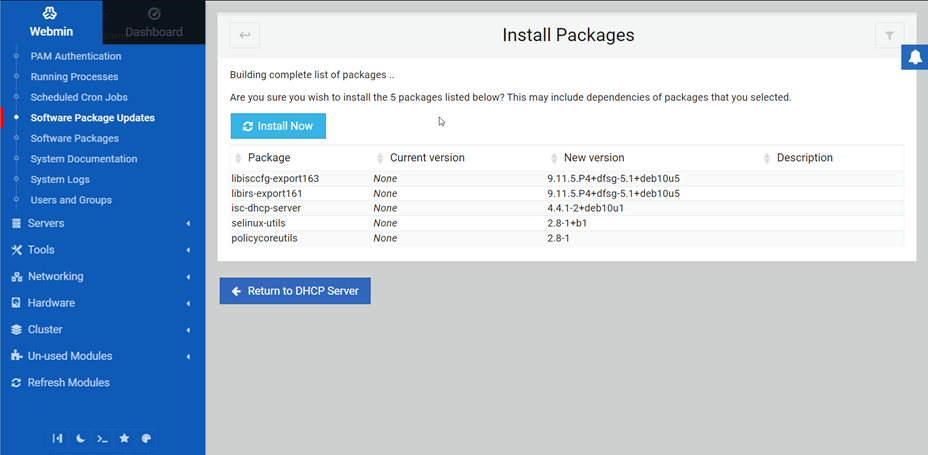Click Refresh Modules in sidebar
928x455 pixels.
68,383
